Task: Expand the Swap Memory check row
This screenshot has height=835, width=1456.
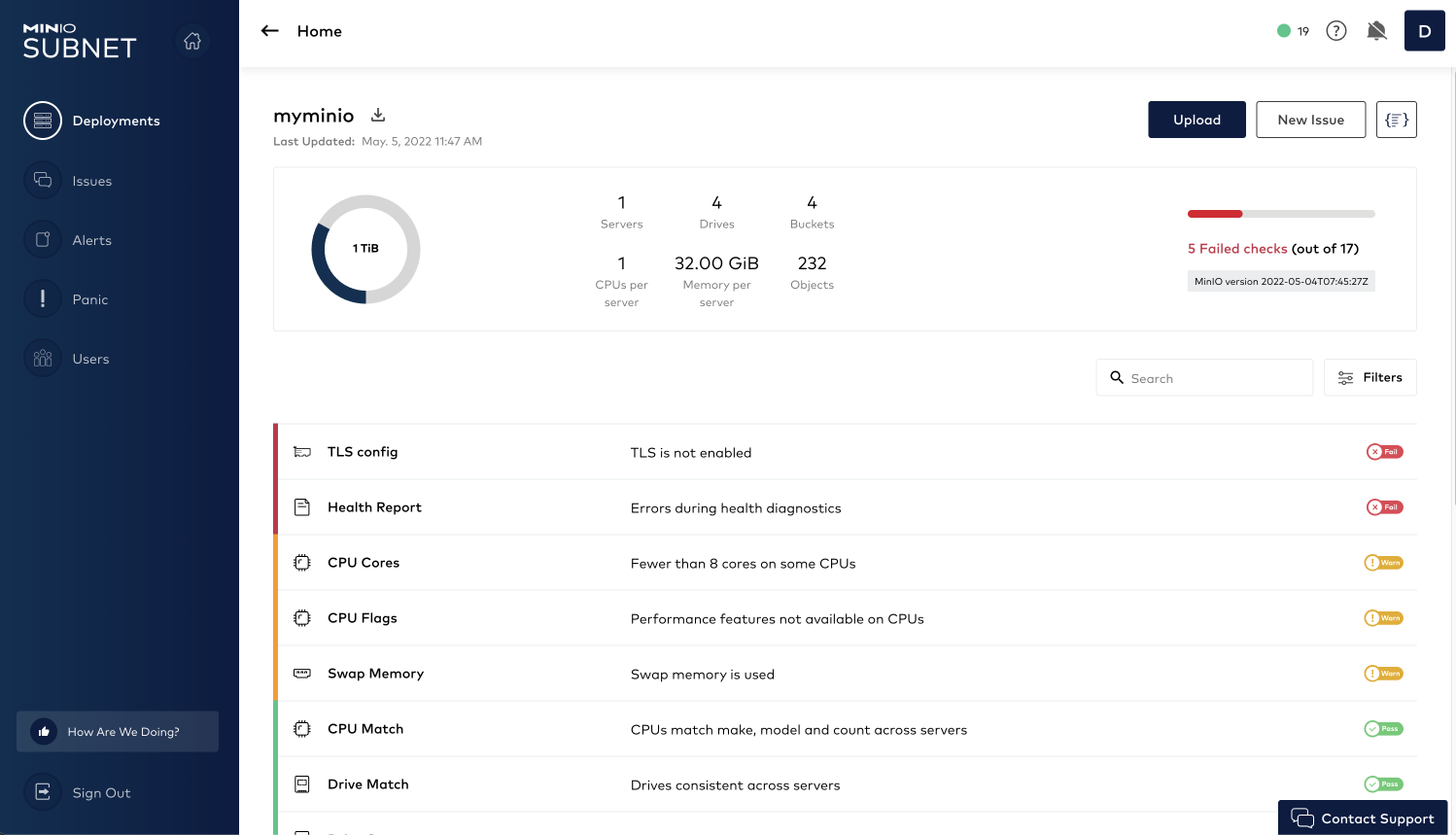Action: click(x=846, y=674)
